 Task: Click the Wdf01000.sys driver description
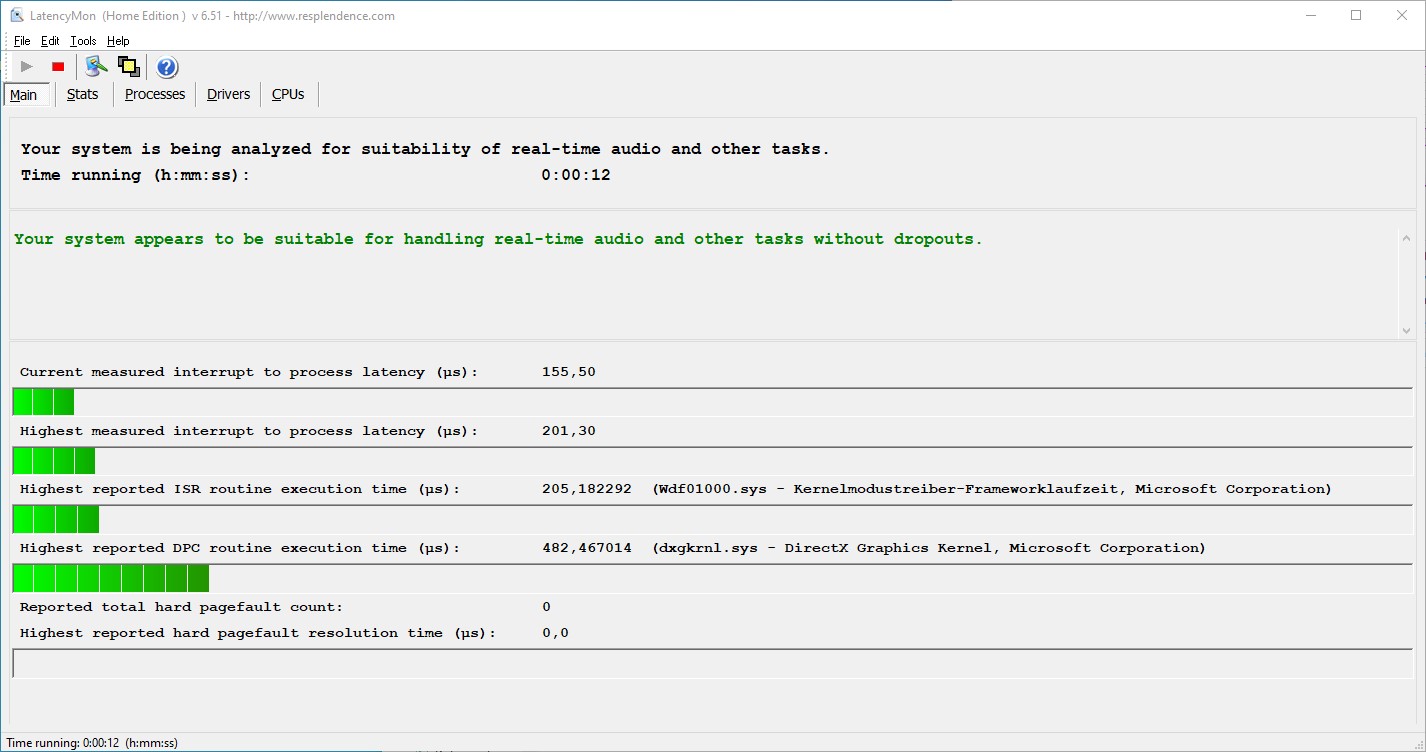coord(992,489)
